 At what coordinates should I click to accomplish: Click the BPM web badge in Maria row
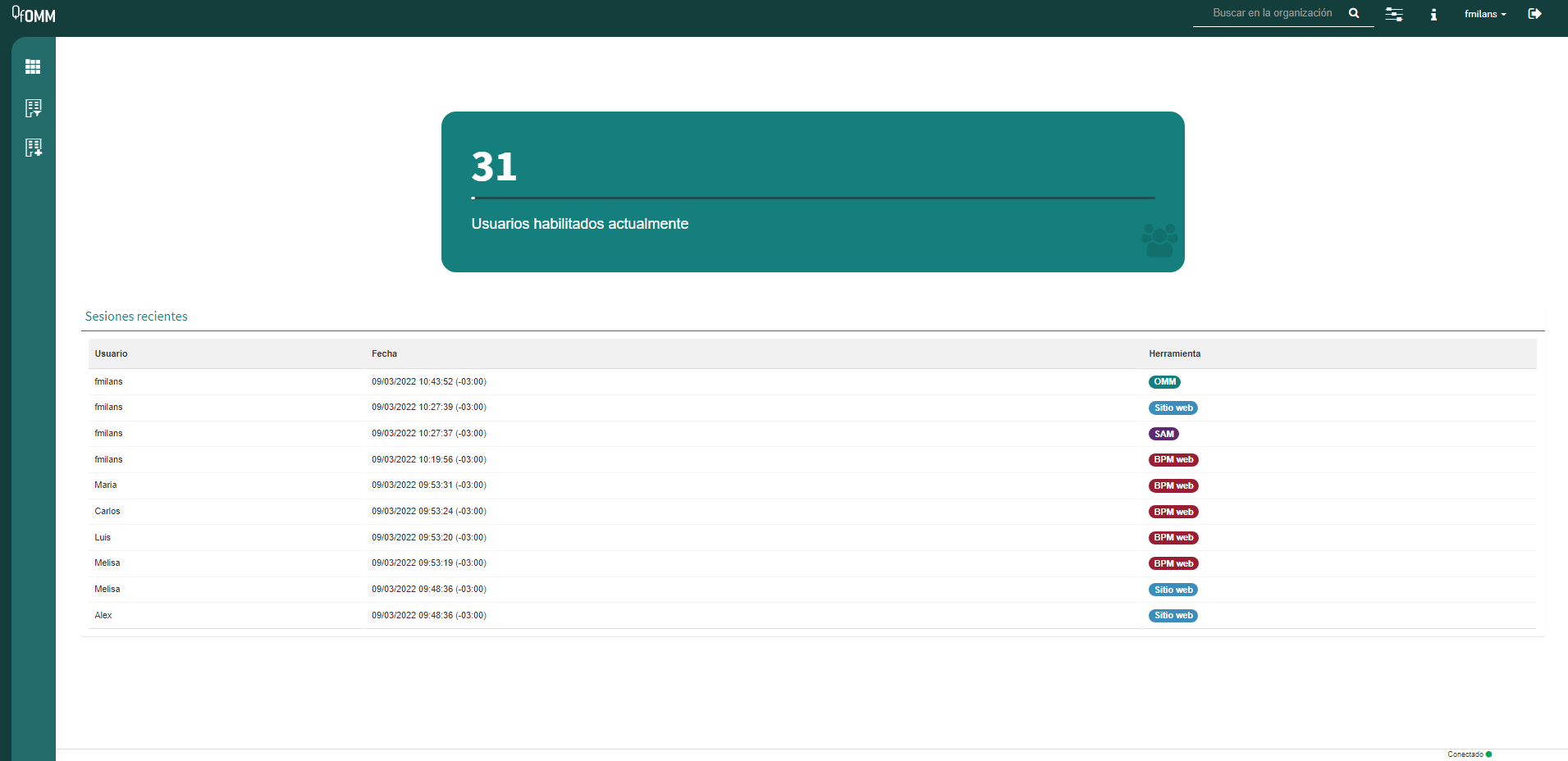(1173, 485)
